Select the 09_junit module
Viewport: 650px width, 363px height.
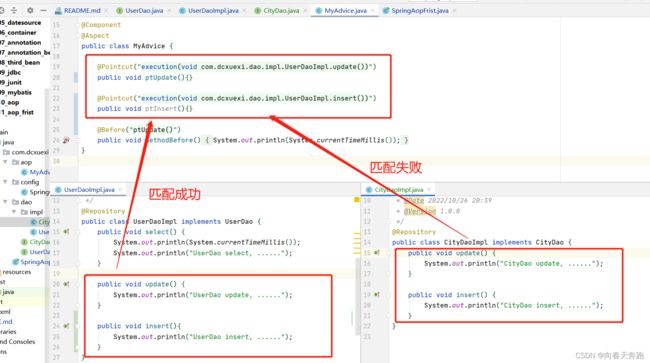(11, 82)
